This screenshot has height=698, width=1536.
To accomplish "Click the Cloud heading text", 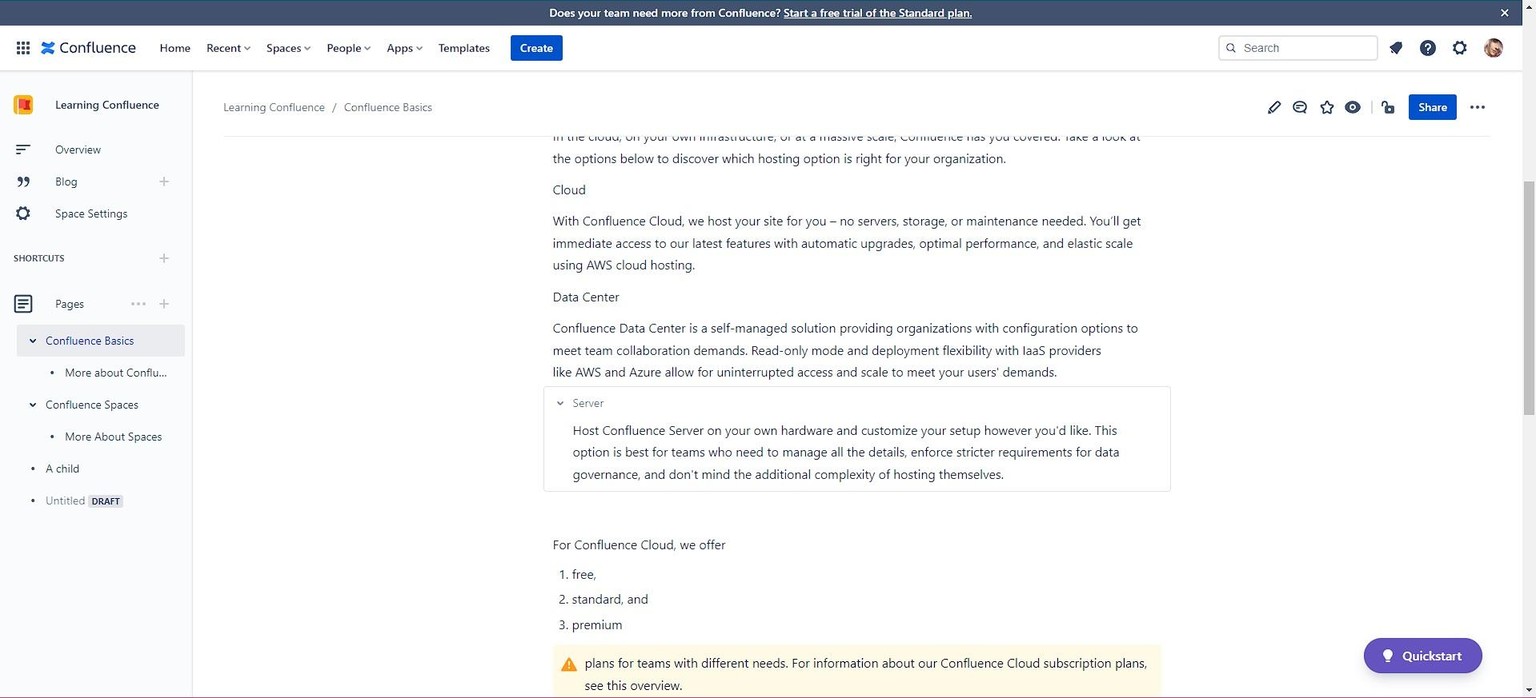I will point(569,190).
